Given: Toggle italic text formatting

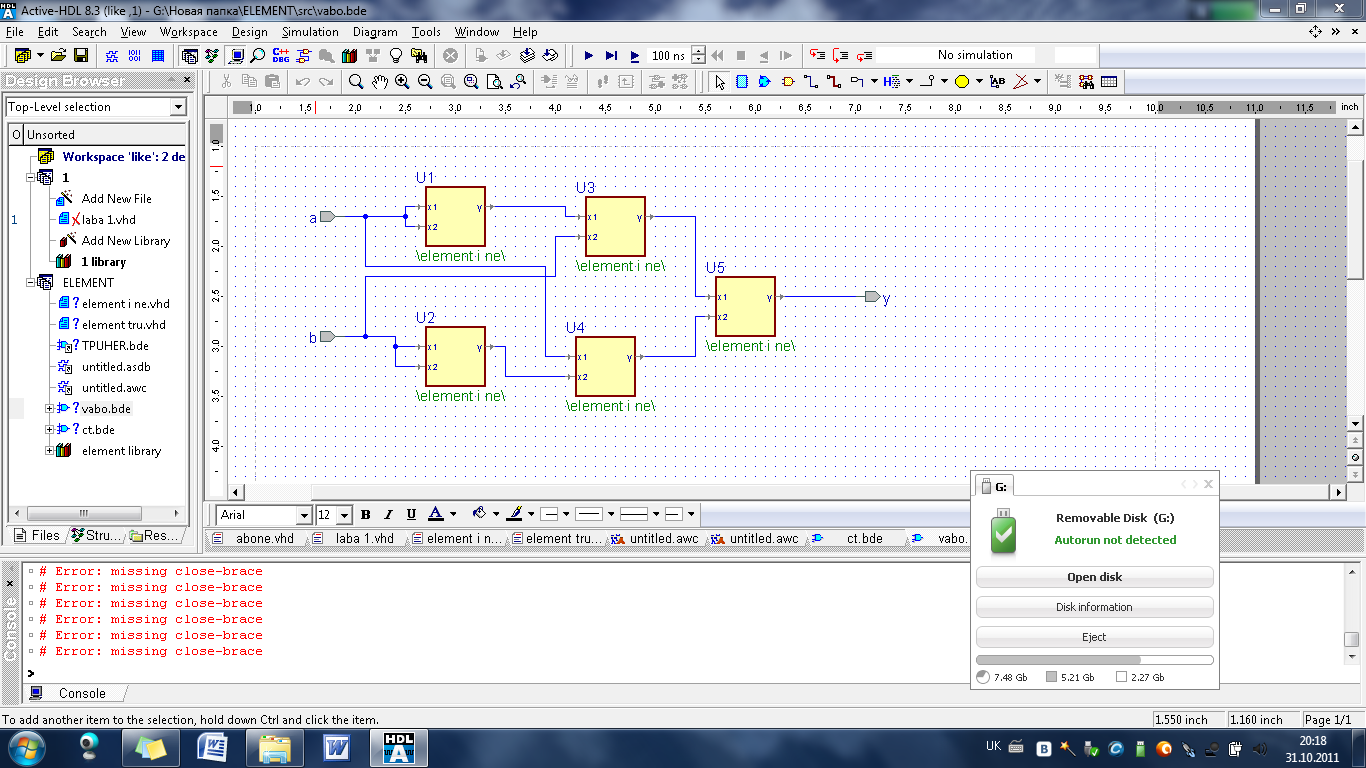Looking at the screenshot, I should click(388, 514).
